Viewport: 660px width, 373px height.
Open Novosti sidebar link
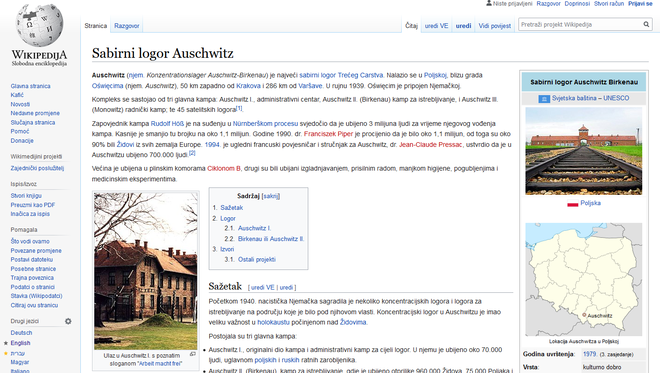[x=20, y=104]
